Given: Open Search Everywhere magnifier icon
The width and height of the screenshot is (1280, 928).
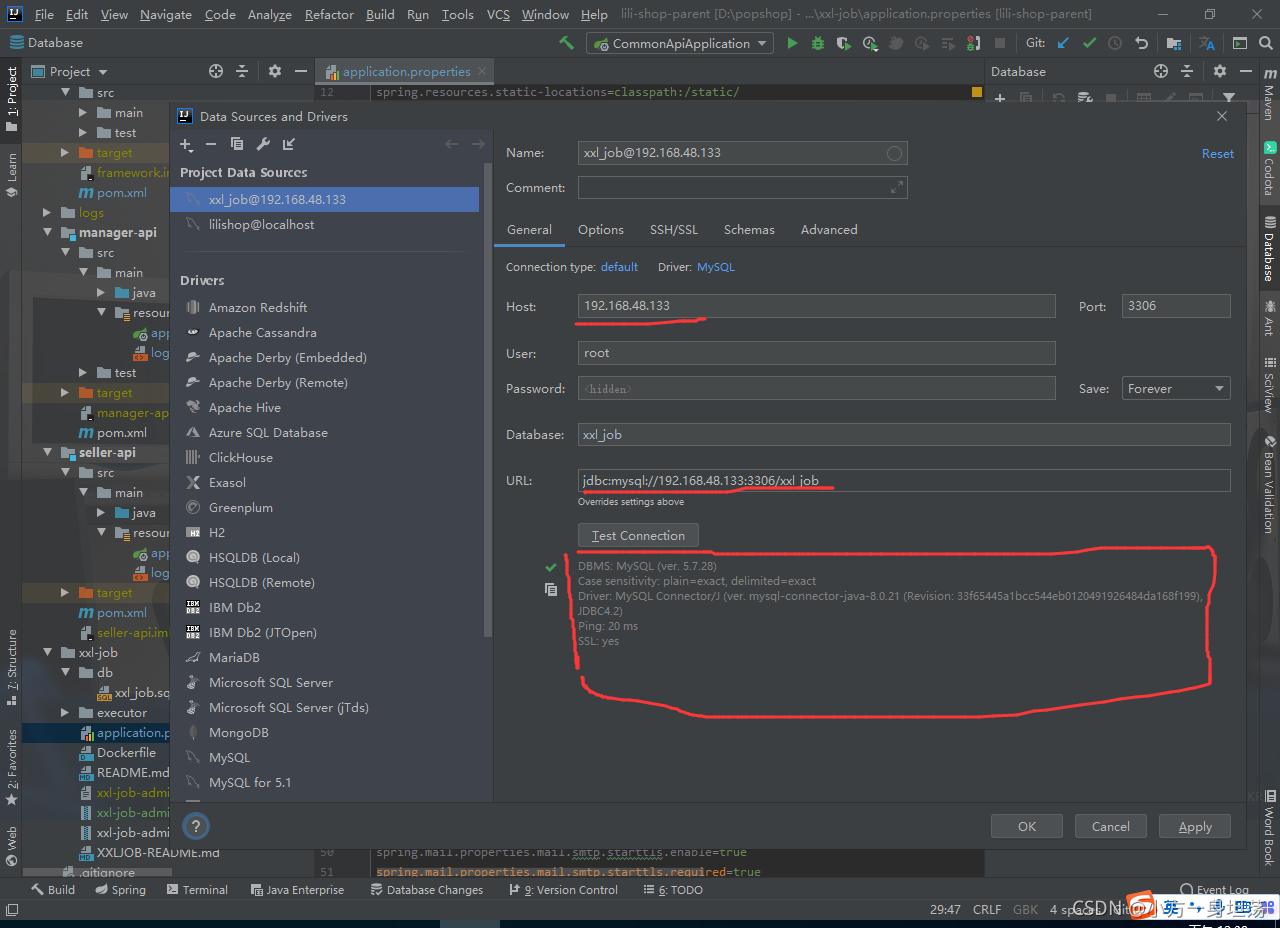Looking at the screenshot, I should click(x=1265, y=43).
